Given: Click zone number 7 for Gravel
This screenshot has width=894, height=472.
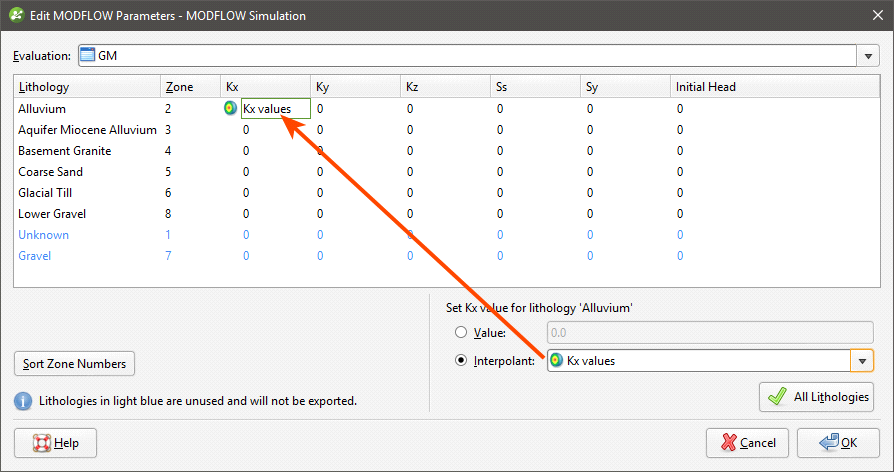Looking at the screenshot, I should pyautogui.click(x=168, y=256).
